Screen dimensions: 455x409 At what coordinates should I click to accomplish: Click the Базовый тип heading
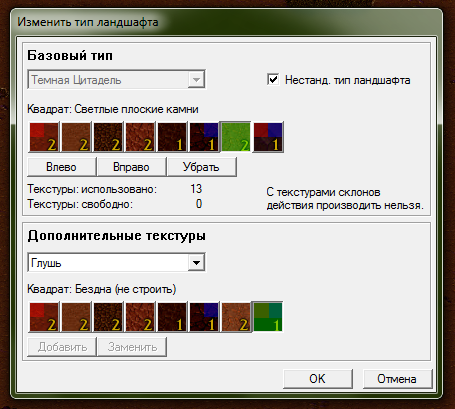pos(70,55)
